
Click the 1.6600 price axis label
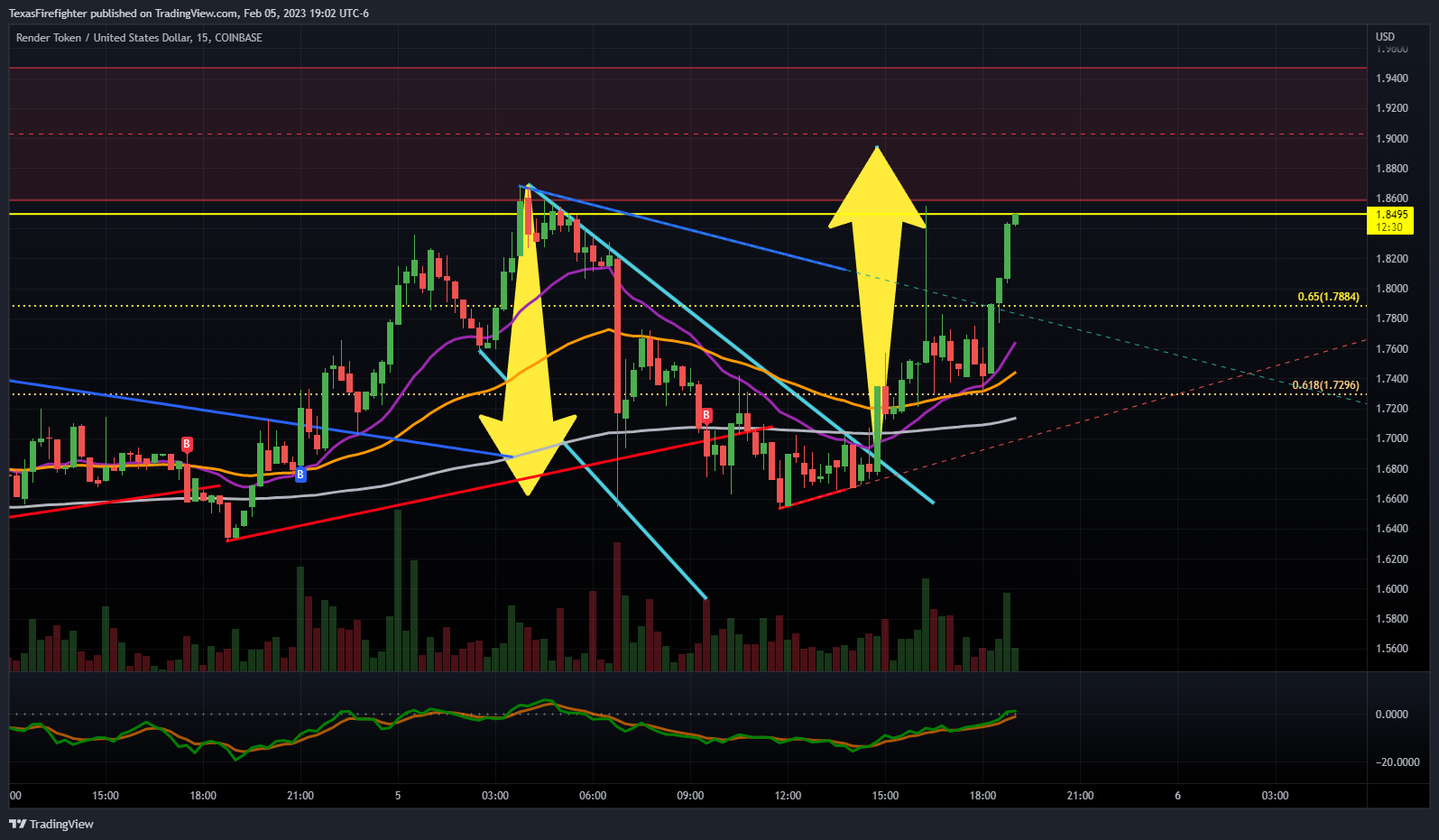[1391, 499]
